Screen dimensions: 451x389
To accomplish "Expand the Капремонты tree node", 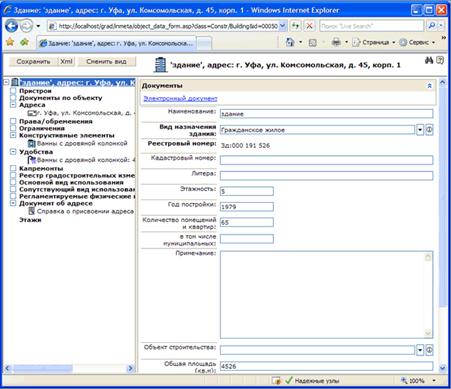I will 13,168.
